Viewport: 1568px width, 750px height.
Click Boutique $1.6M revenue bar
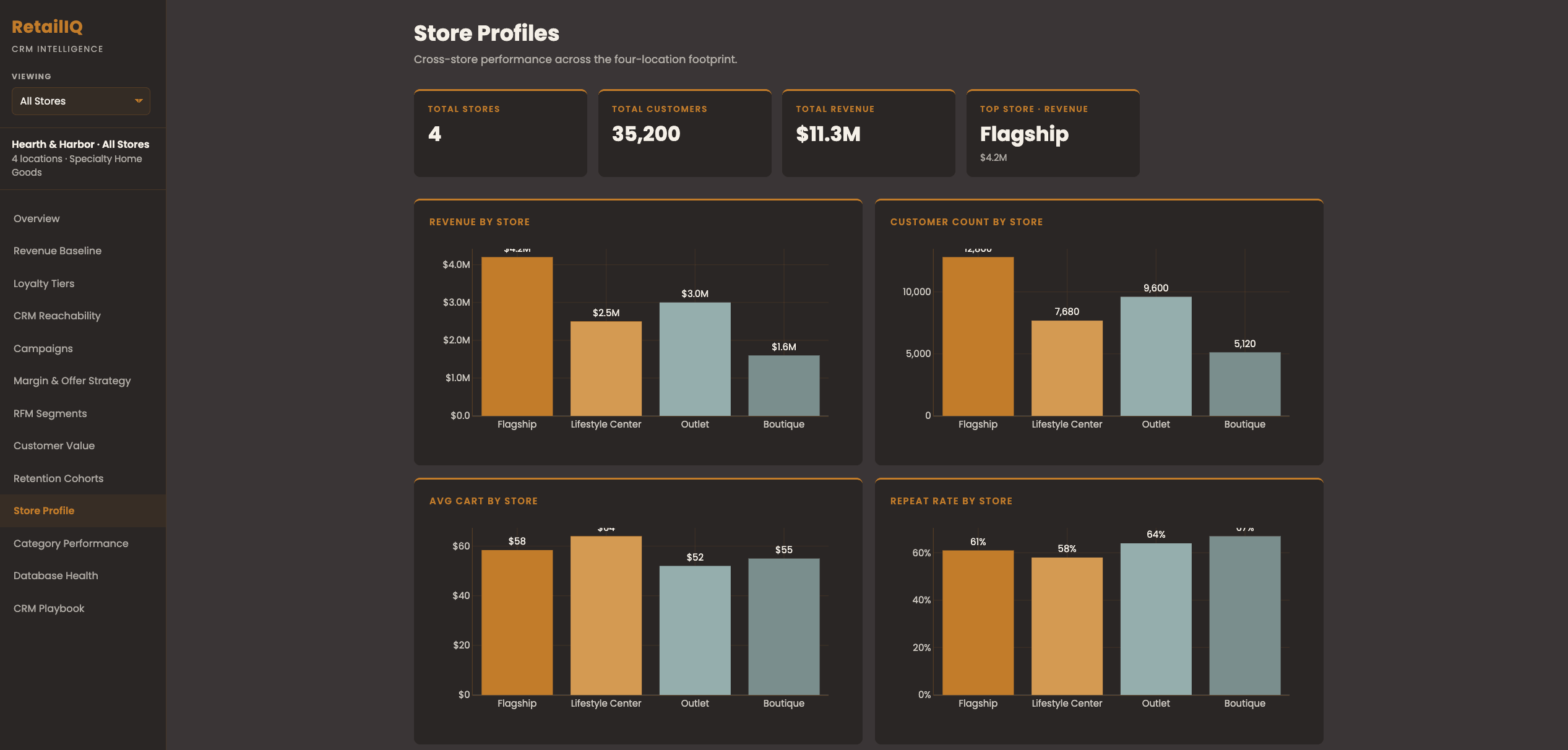pos(784,386)
